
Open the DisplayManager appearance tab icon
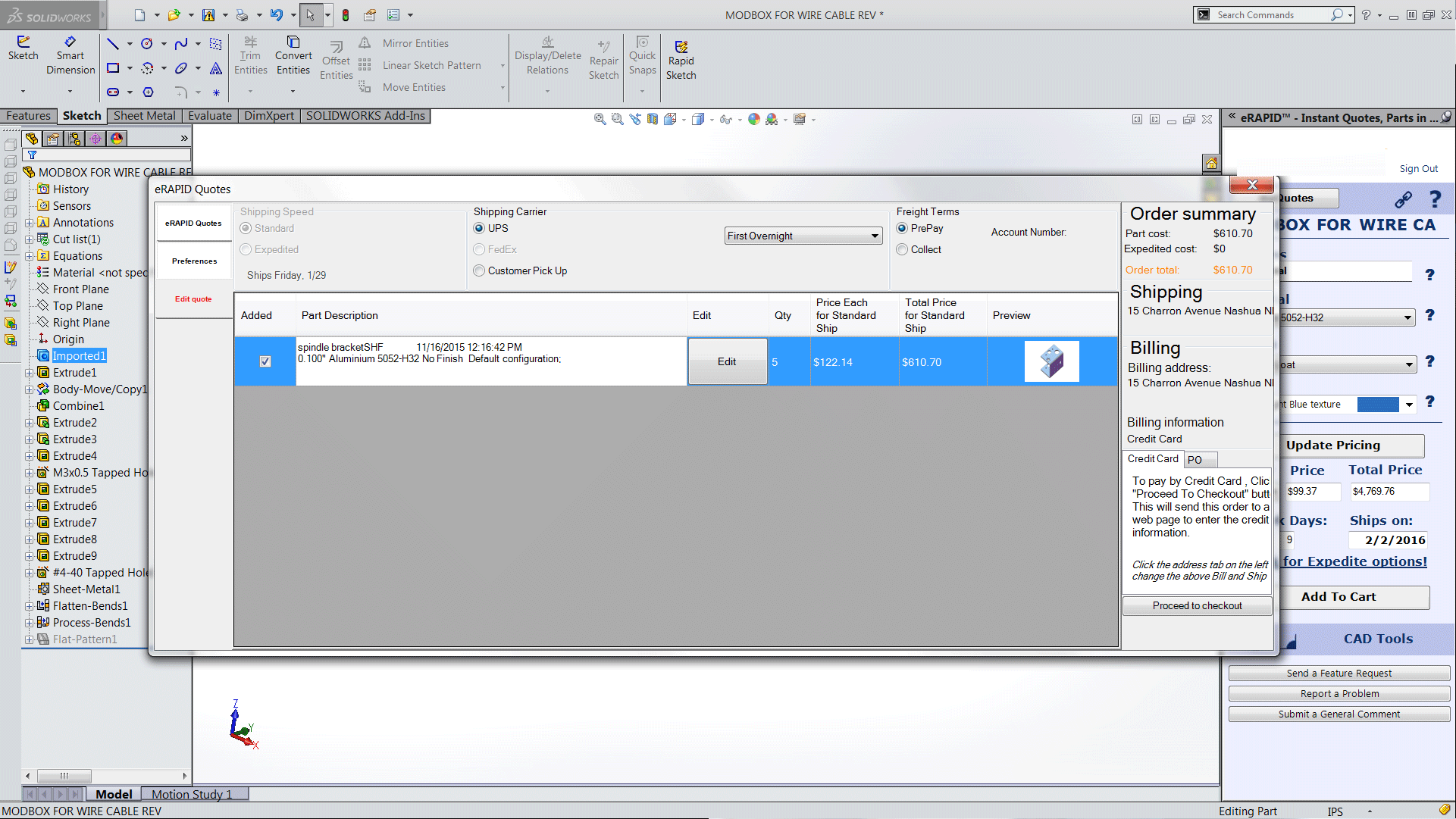tap(117, 139)
